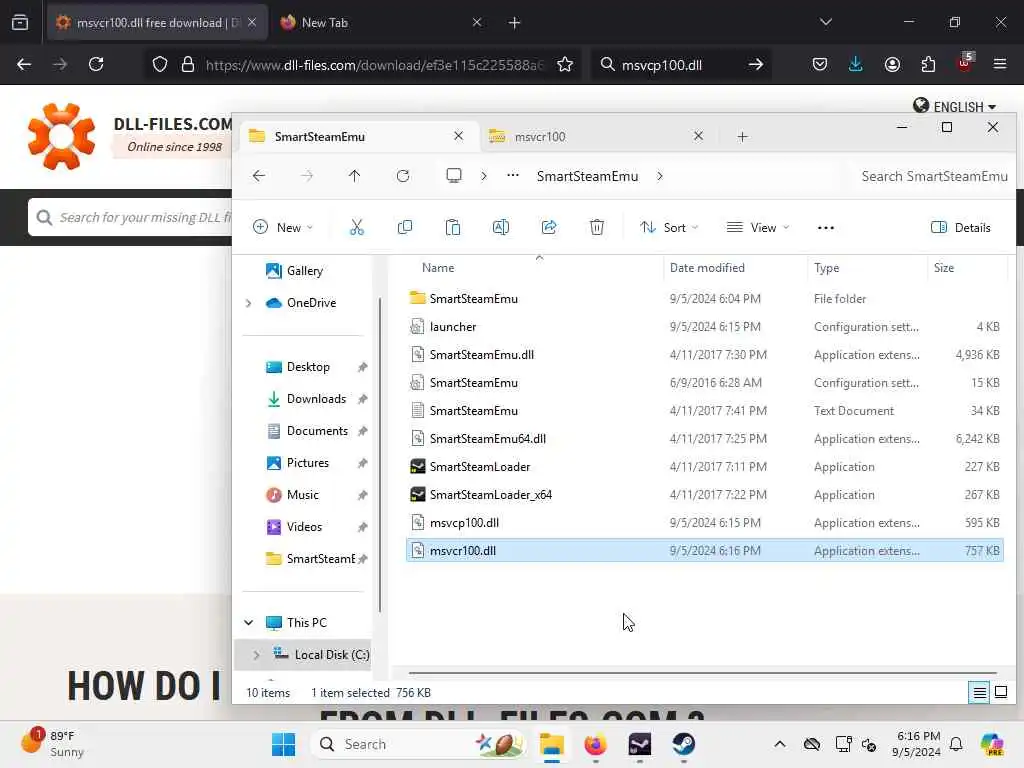Open the New dropdown in Explorer
Screen dimensions: 1024x768
coord(283,227)
